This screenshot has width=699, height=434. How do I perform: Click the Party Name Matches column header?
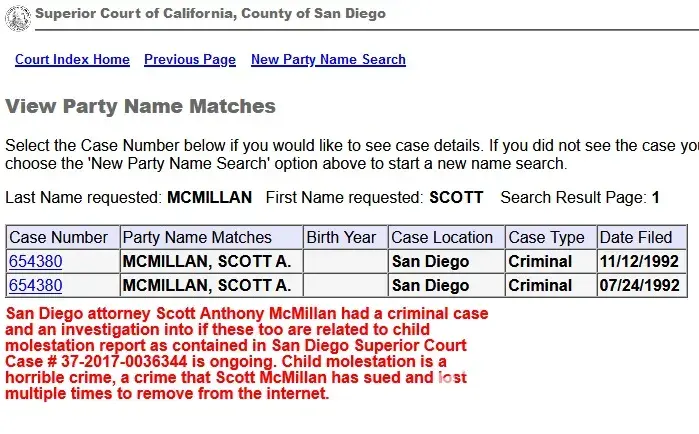(x=197, y=238)
